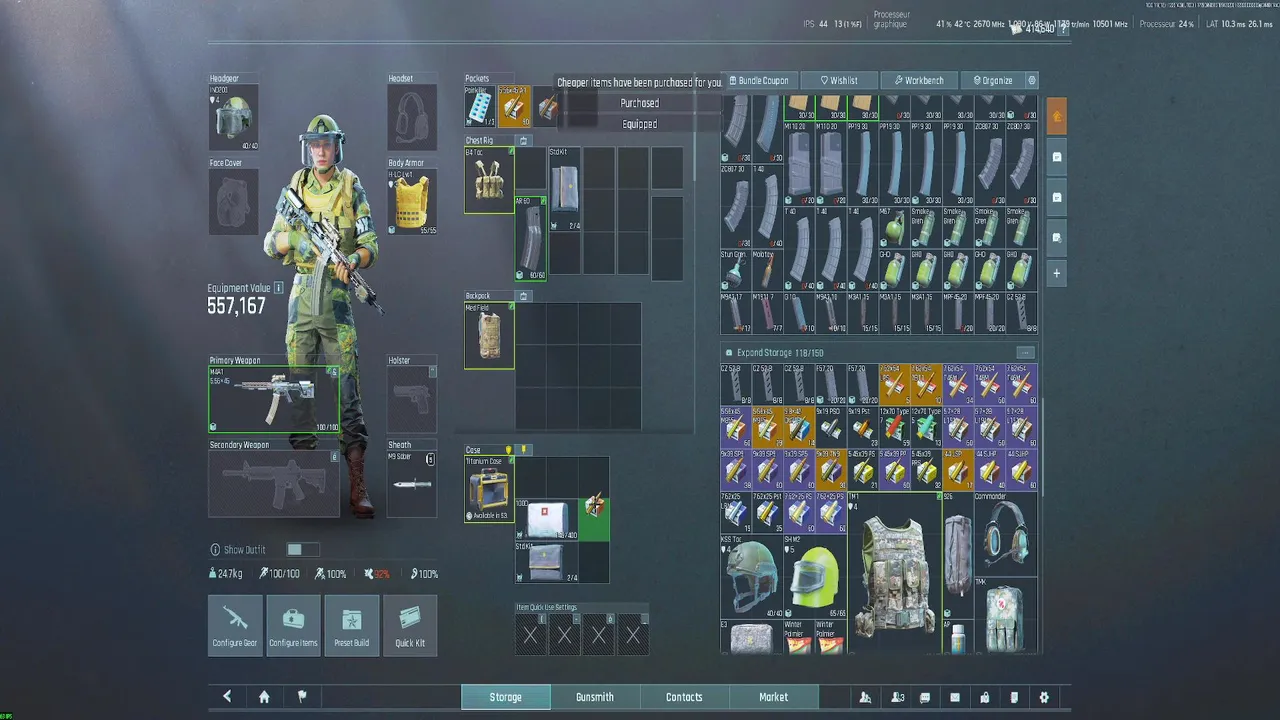The width and height of the screenshot is (1280, 720).
Task: Toggle the lock on Secondary Weapon slot
Action: tap(334, 457)
